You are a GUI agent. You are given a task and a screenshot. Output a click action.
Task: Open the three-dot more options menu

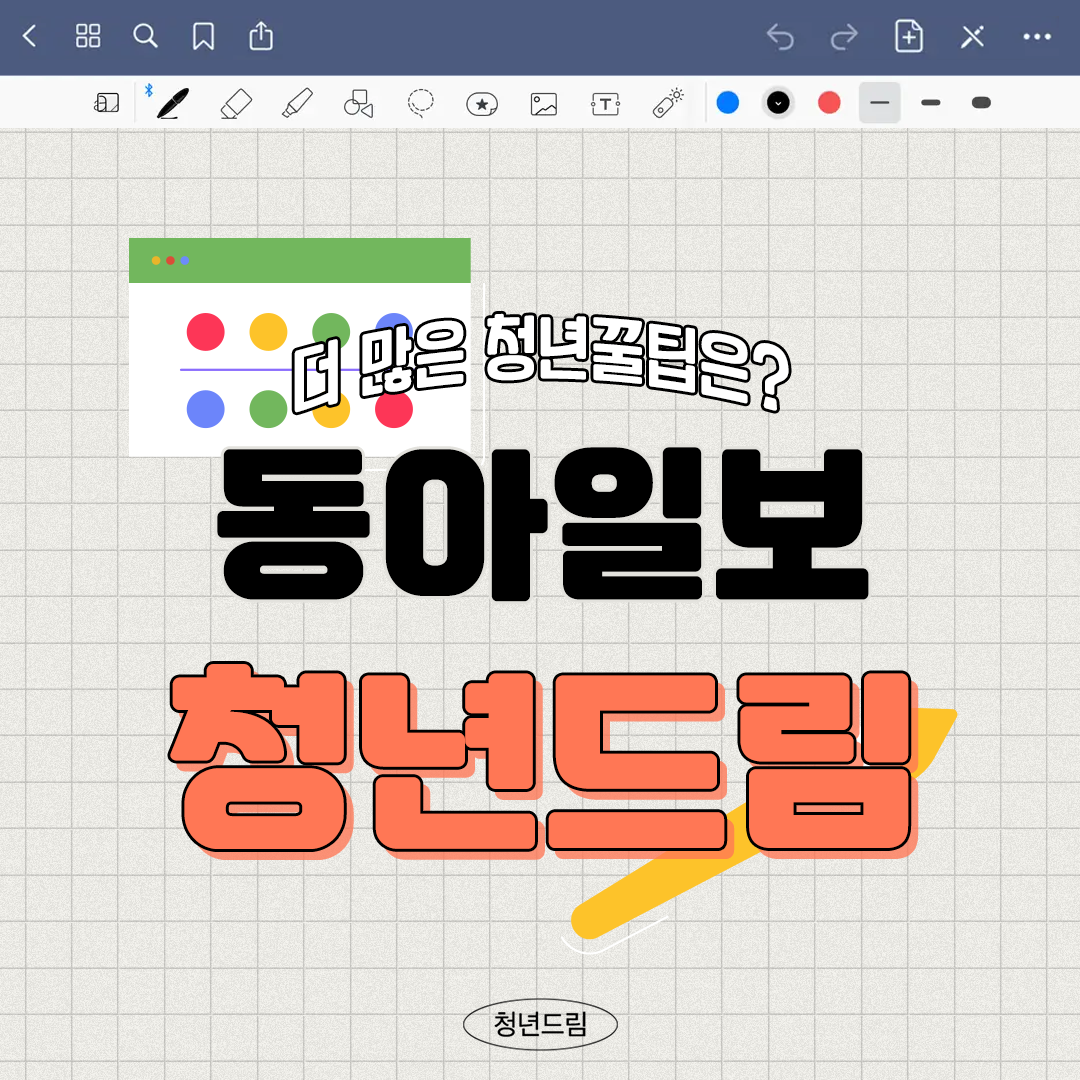click(1037, 37)
